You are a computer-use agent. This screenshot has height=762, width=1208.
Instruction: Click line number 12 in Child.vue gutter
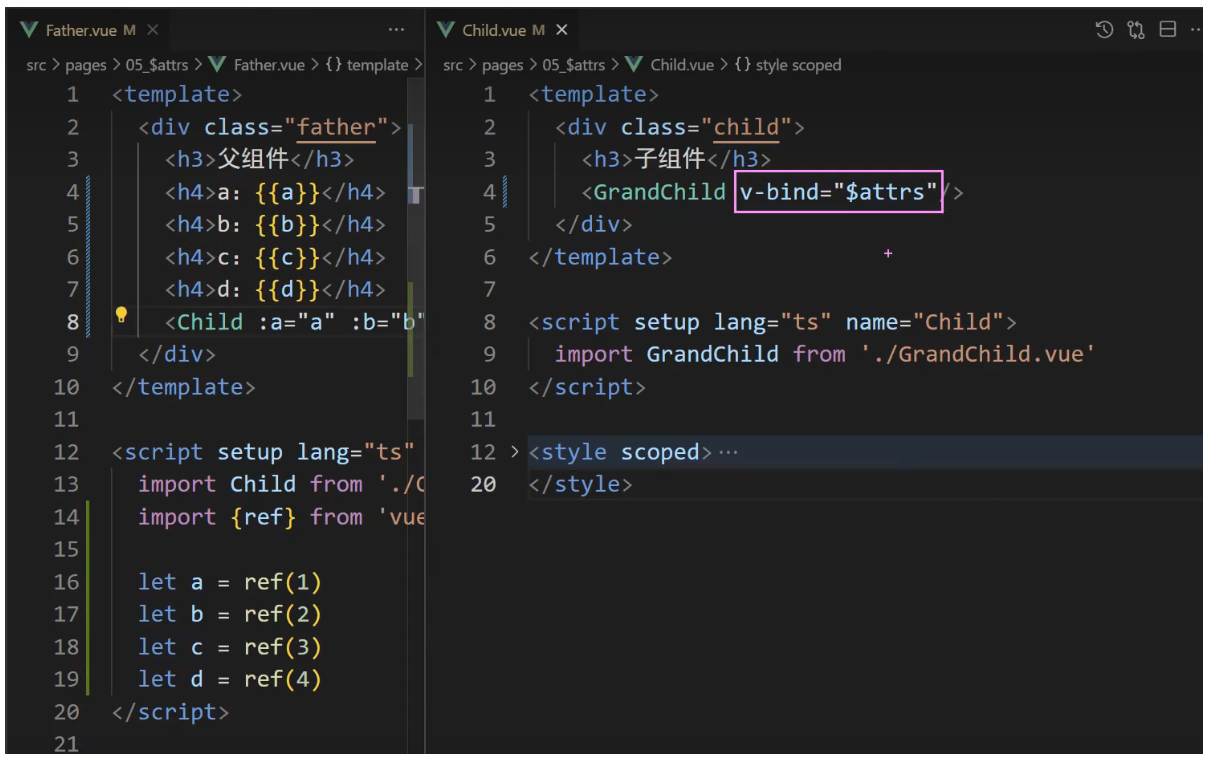[483, 452]
